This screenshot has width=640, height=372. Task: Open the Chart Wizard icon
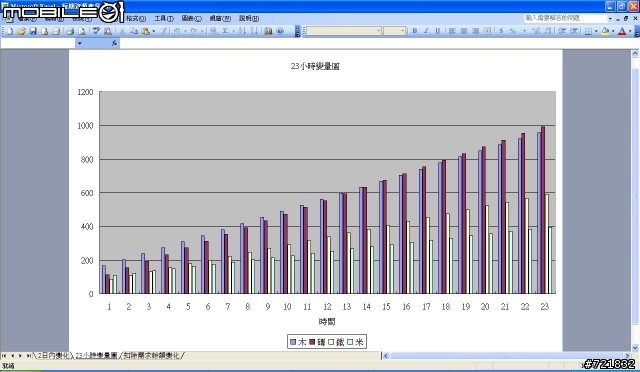coord(268,31)
